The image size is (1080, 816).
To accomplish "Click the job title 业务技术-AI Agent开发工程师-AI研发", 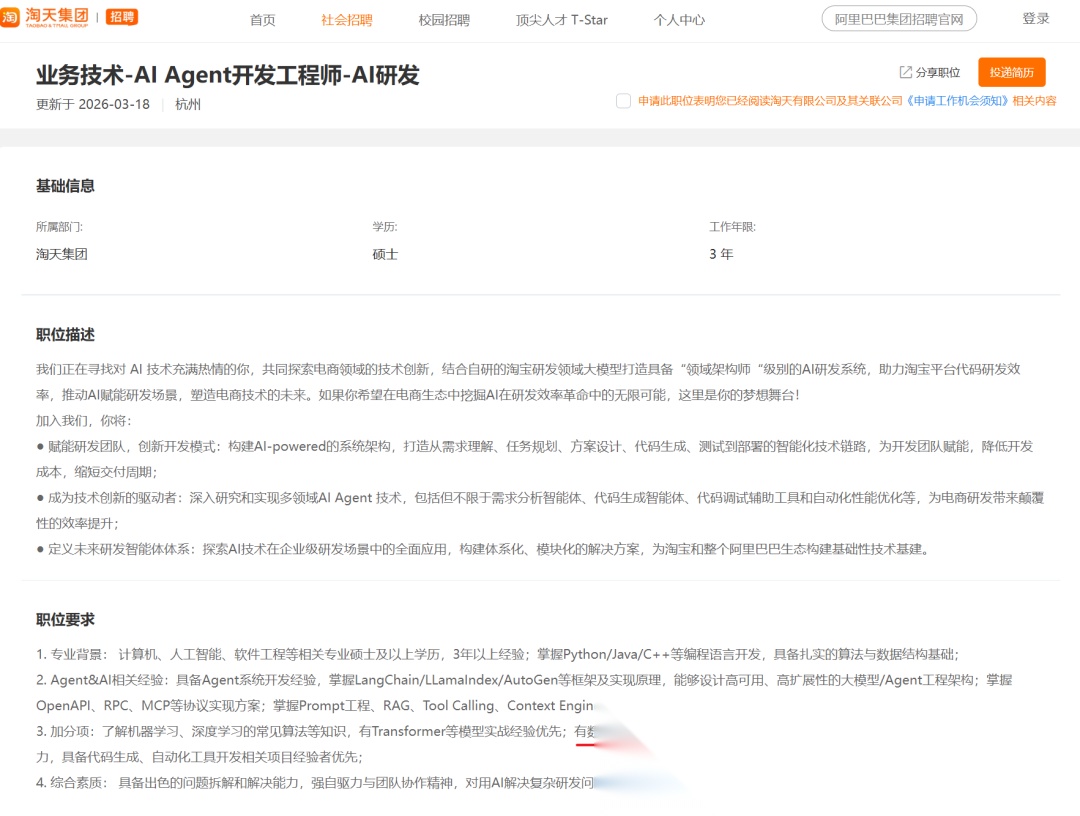I will point(228,75).
